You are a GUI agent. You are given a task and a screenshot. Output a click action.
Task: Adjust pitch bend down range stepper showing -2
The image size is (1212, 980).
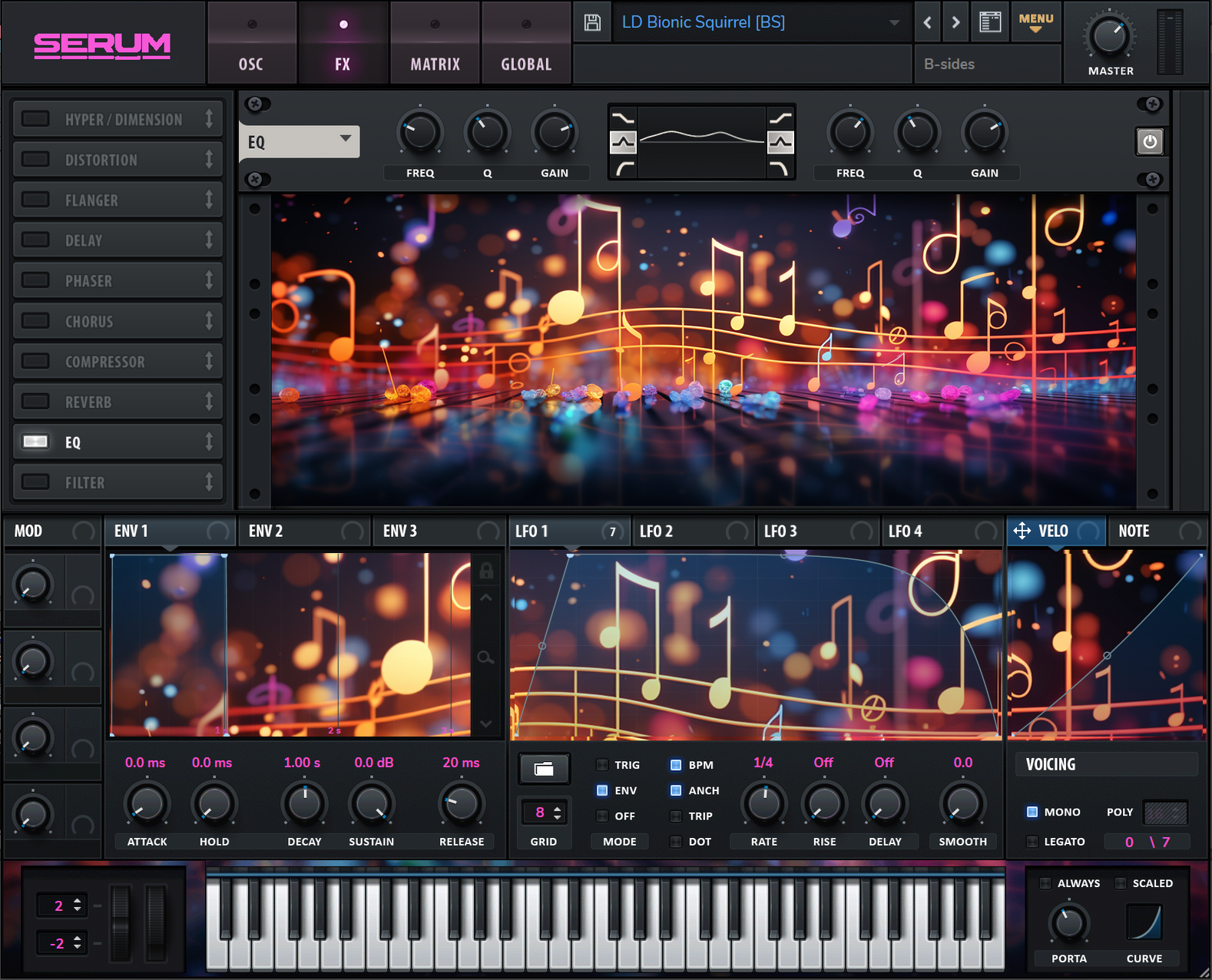(78, 943)
